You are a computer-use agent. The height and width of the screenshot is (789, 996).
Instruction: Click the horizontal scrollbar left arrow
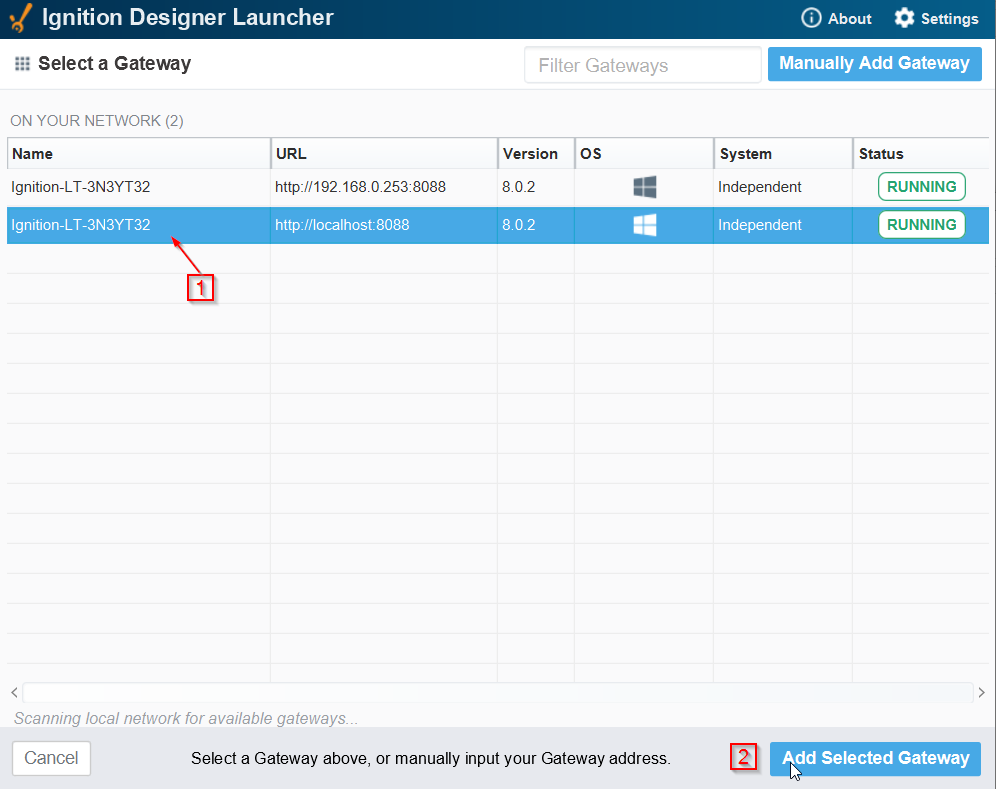tap(14, 692)
